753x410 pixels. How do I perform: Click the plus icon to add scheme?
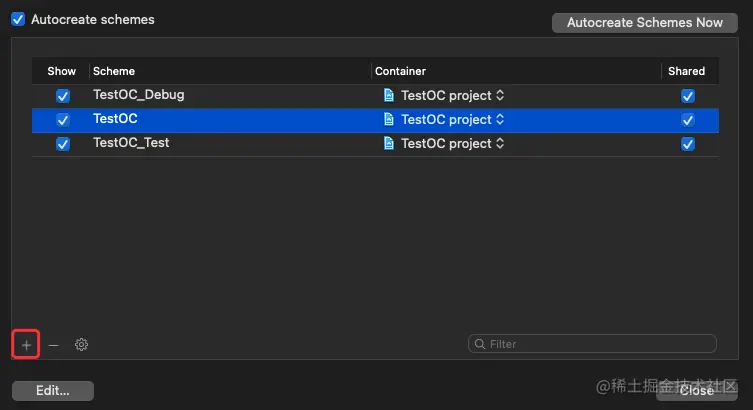26,344
